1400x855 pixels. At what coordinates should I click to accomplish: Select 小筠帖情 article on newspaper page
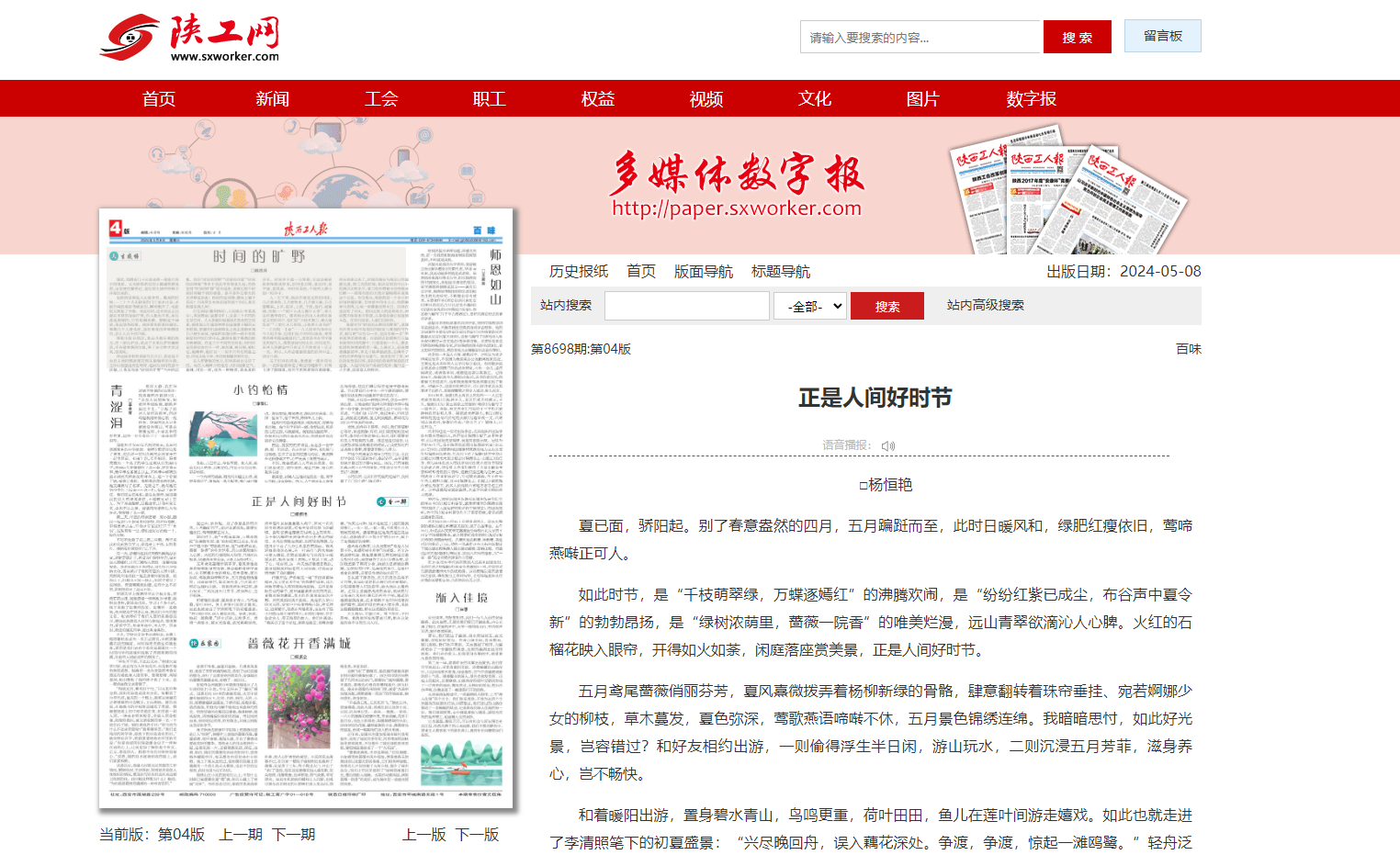(x=260, y=389)
